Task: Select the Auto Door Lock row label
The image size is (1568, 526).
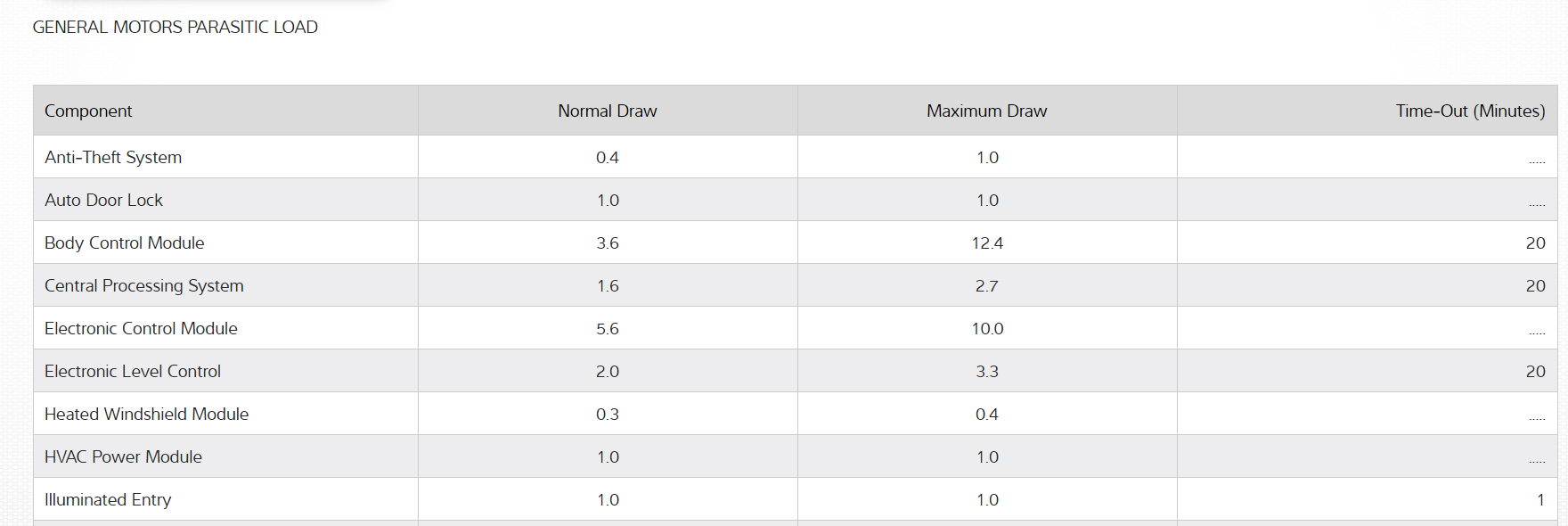Action: point(103,201)
